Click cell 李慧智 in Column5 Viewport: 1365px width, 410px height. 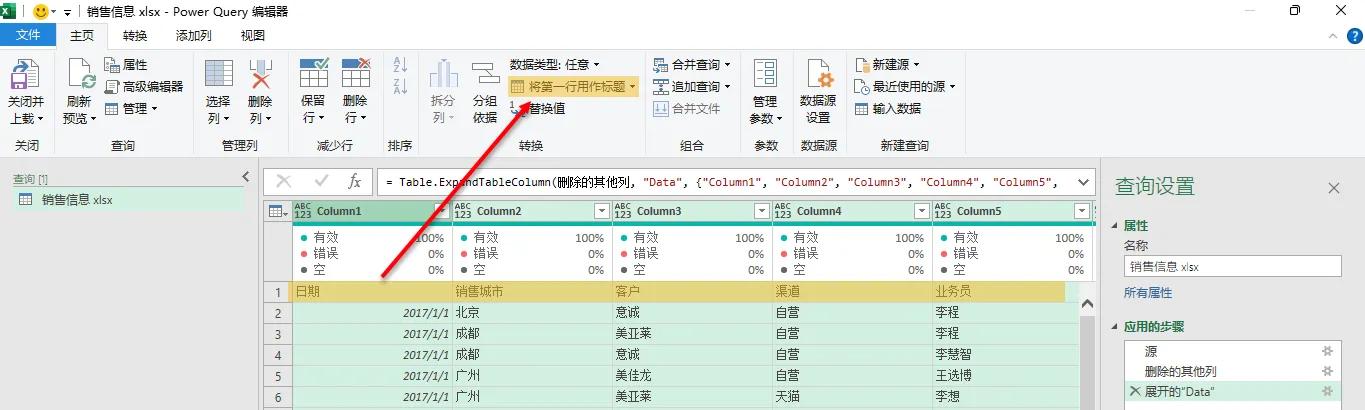tap(1006, 355)
